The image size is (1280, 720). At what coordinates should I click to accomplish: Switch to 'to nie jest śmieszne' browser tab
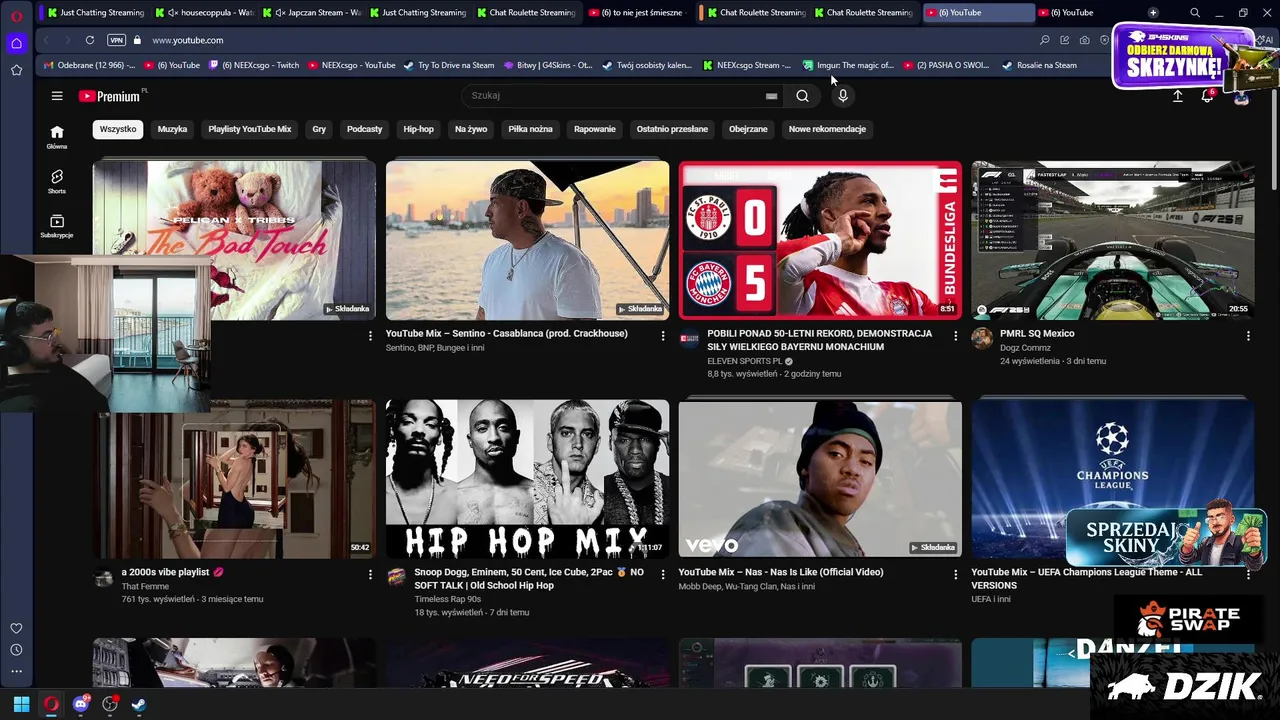tap(636, 13)
